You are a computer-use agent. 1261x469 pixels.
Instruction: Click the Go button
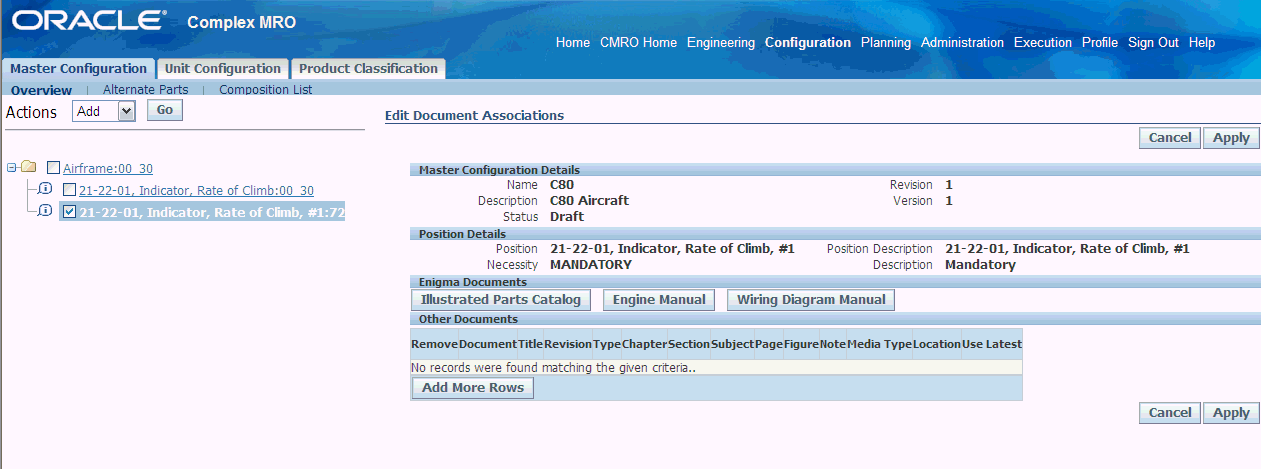165,110
